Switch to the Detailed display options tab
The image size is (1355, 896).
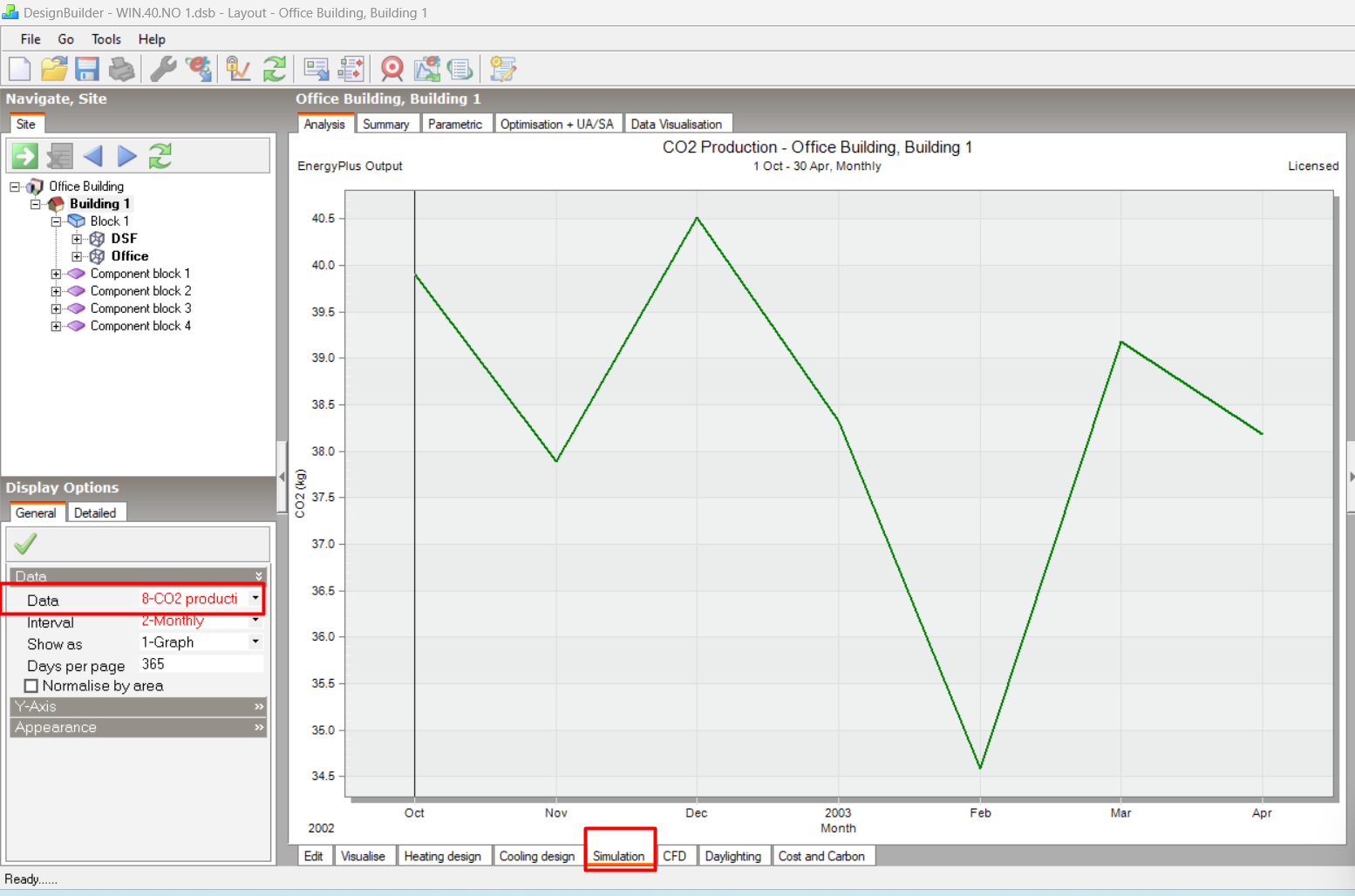pos(95,512)
